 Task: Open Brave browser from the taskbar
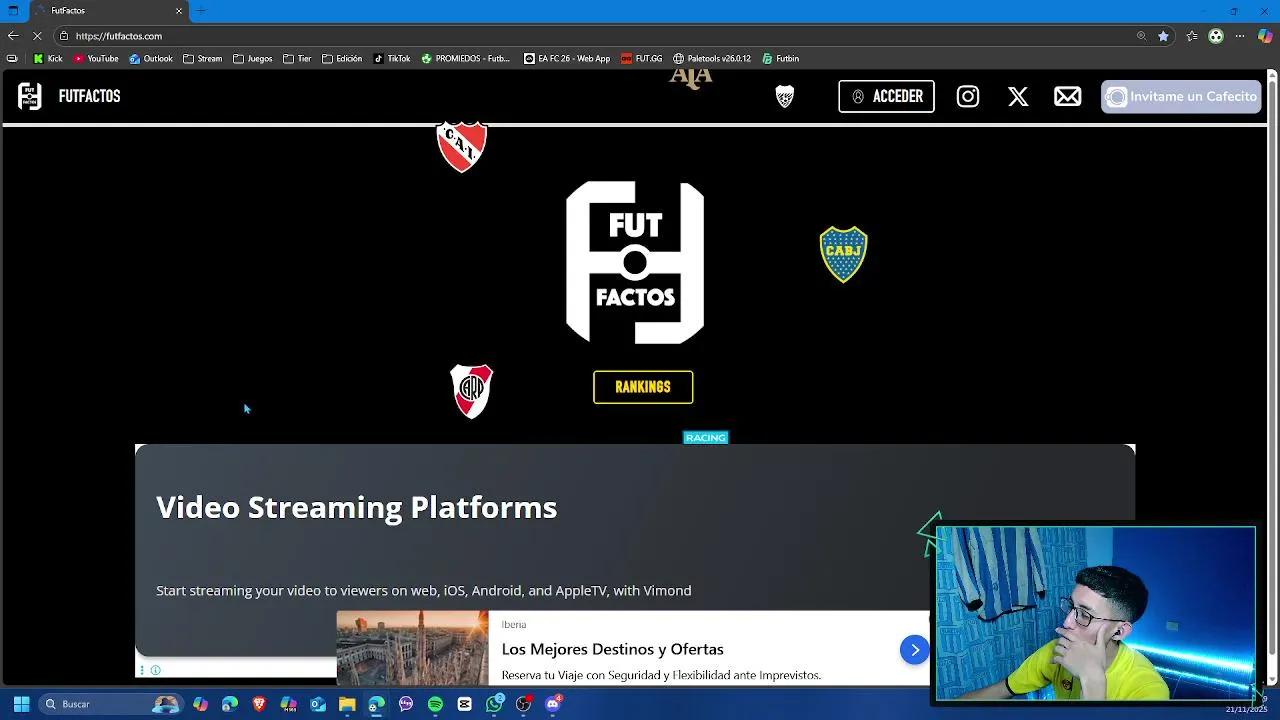point(260,704)
